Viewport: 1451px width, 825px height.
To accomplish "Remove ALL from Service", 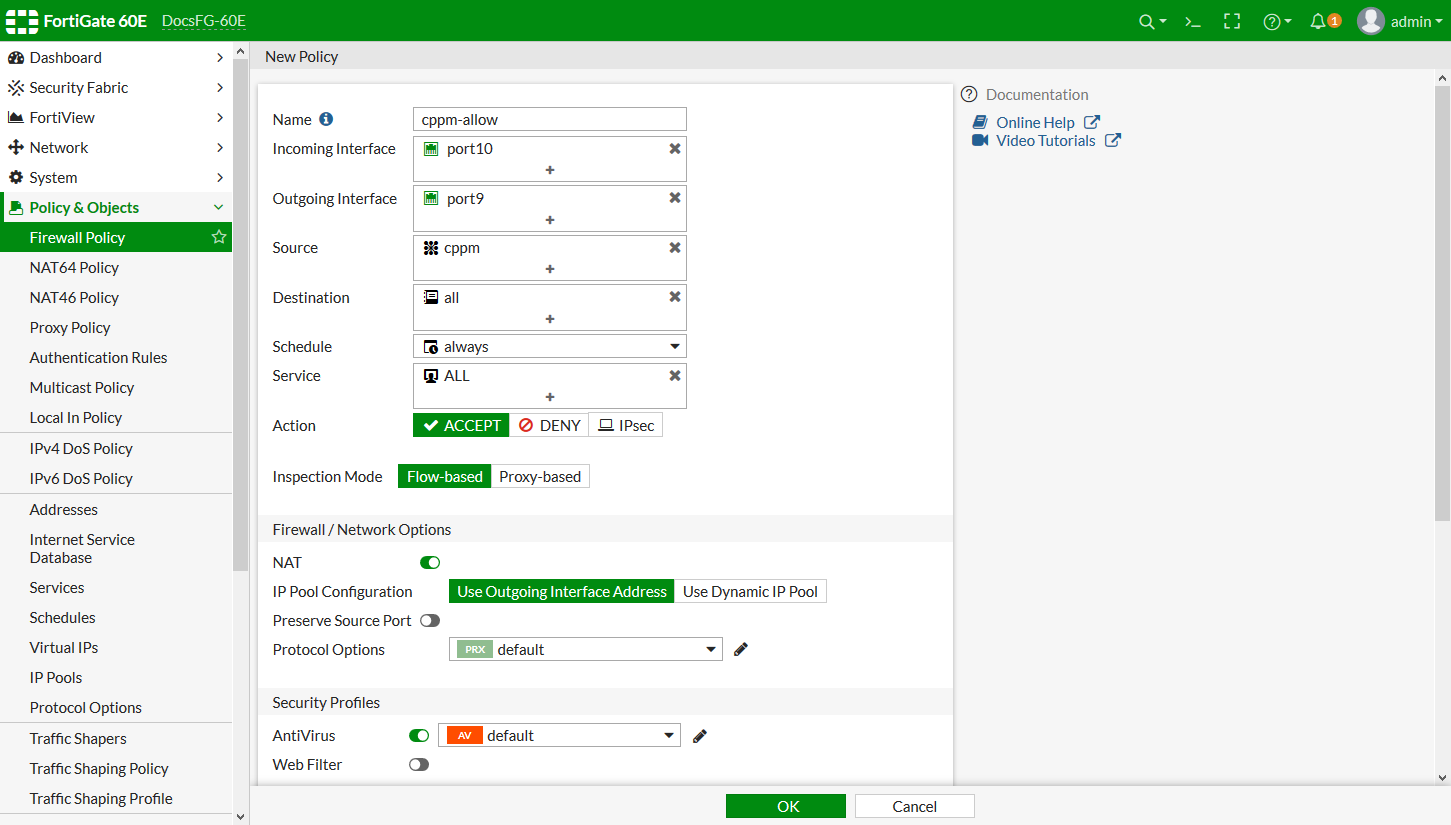I will 675,375.
